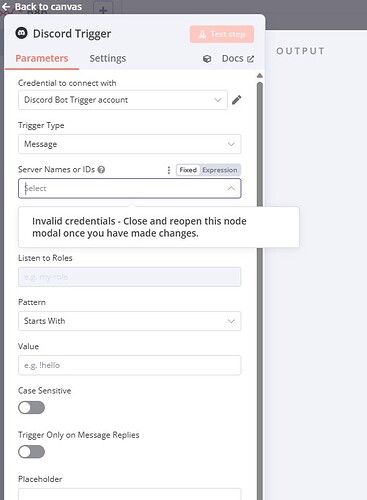Expand the Trigger Type dropdown
The height and width of the screenshot is (500, 367).
130,144
